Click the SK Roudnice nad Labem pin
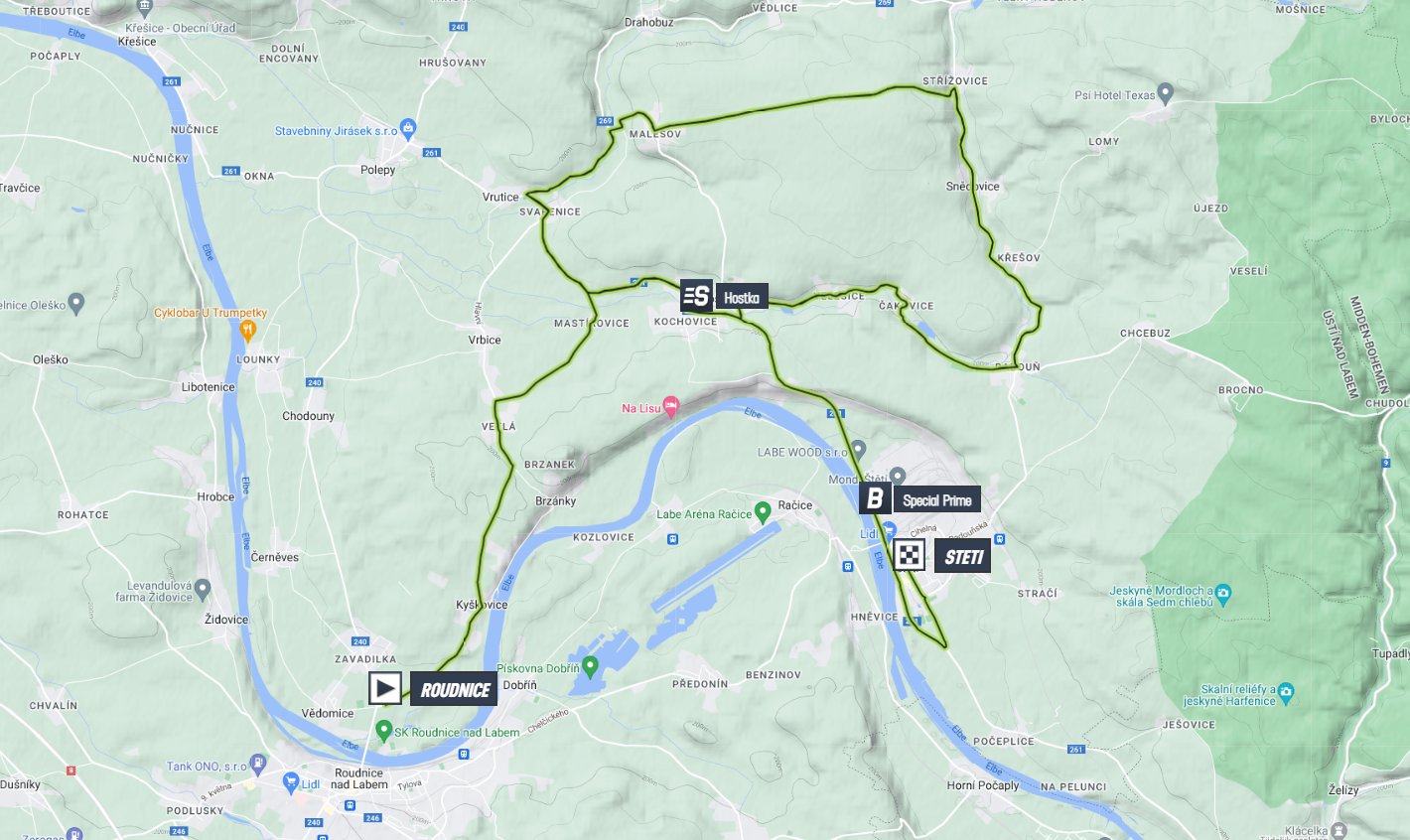Viewport: 1410px width, 840px height. coord(383,731)
